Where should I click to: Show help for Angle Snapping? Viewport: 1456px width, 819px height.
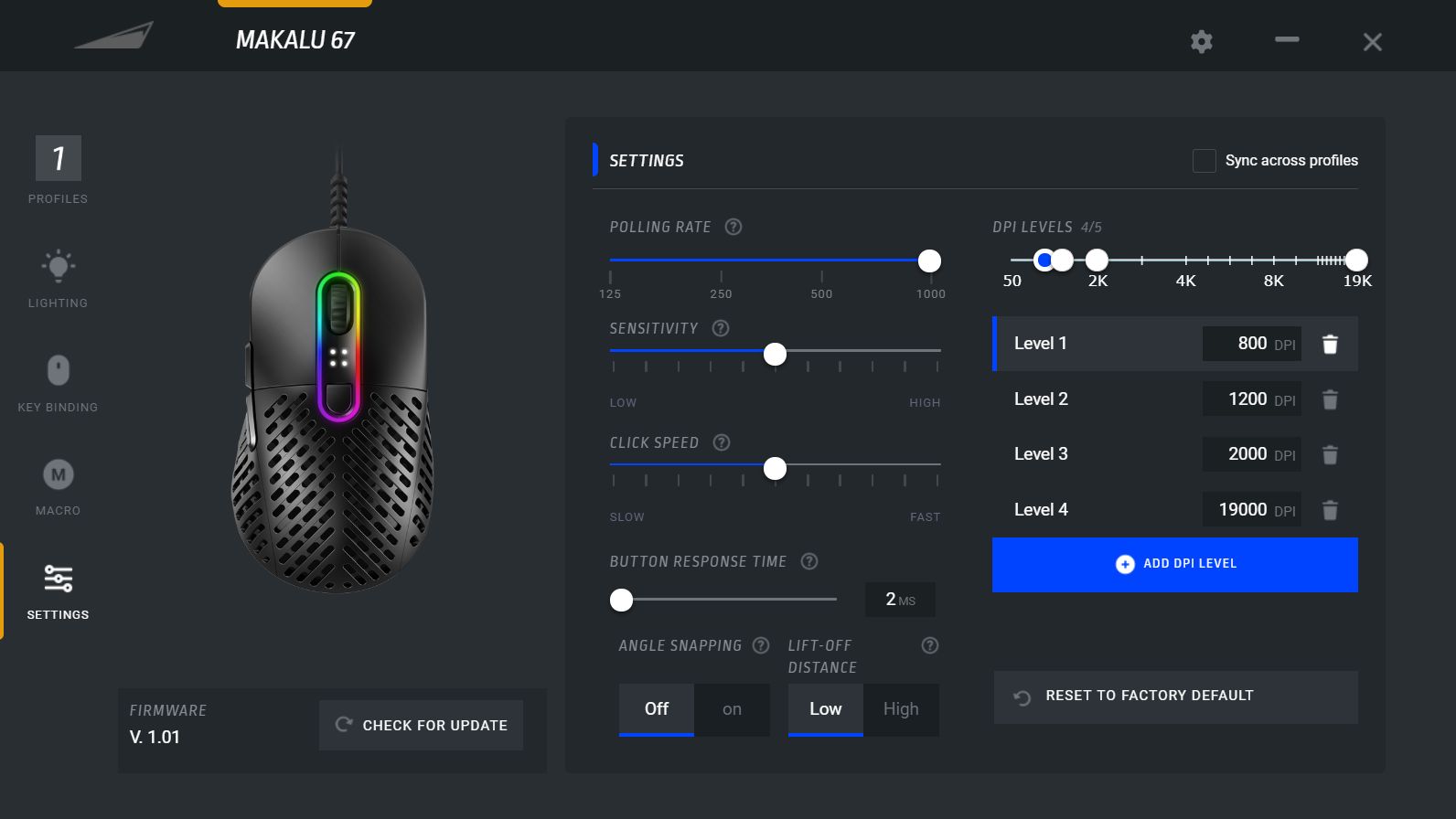pyautogui.click(x=761, y=645)
